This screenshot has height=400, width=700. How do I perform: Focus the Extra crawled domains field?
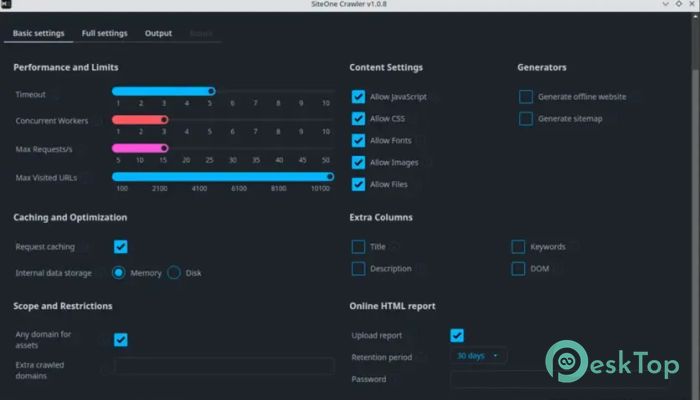(224, 366)
